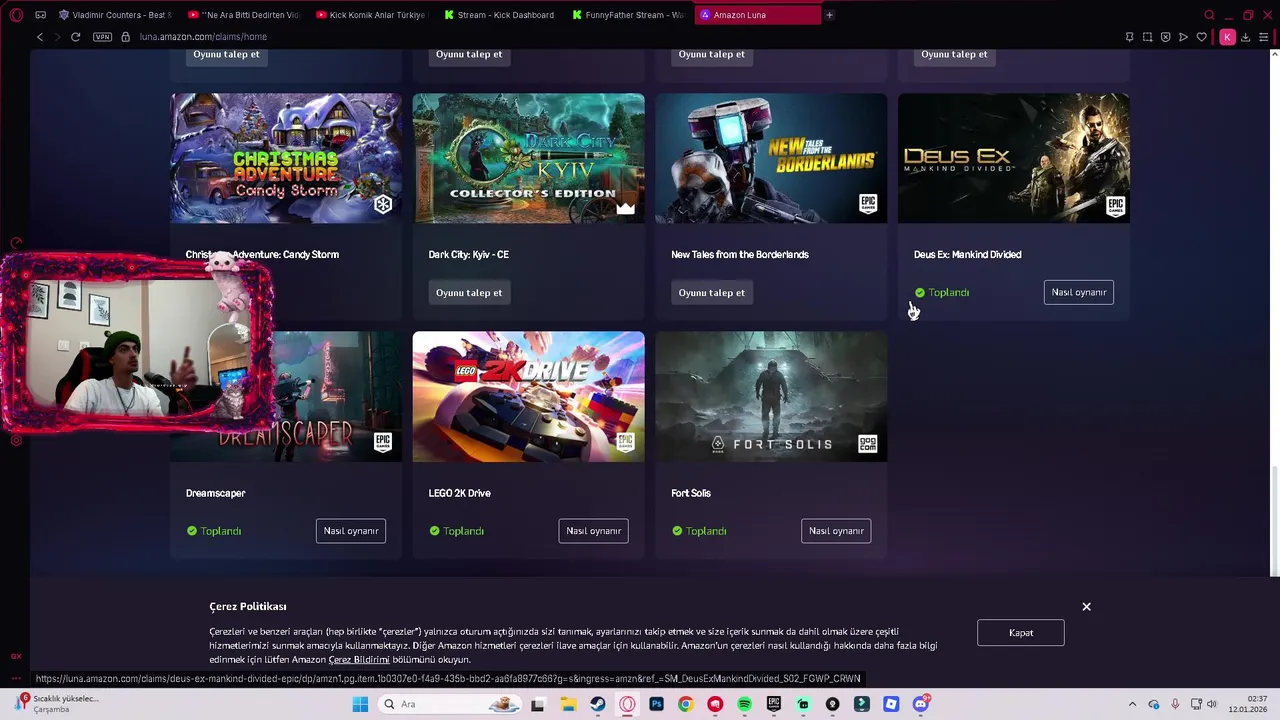1280x720 pixels.
Task: Open Spotify from taskbar
Action: tap(744, 704)
